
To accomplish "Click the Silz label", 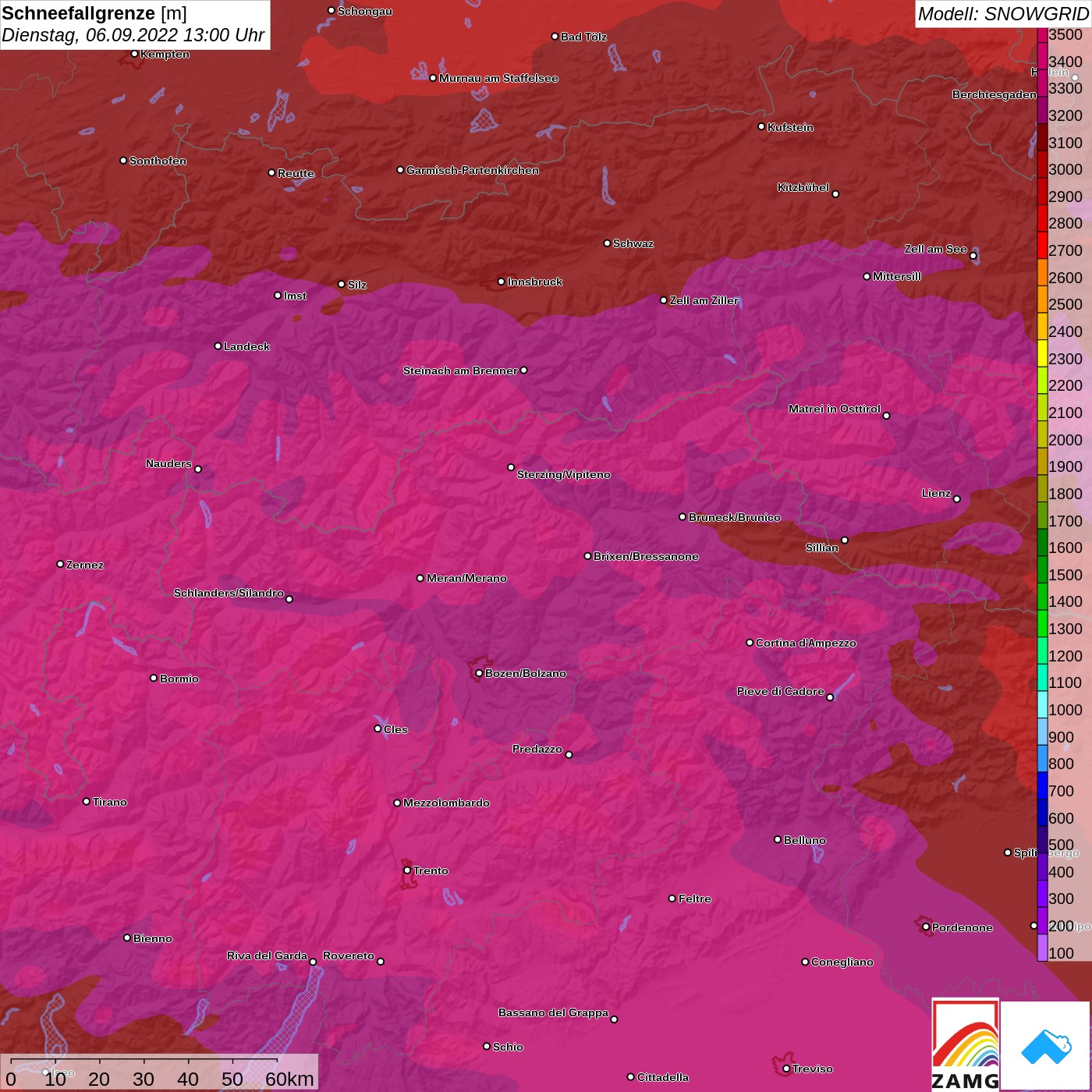I will [356, 285].
